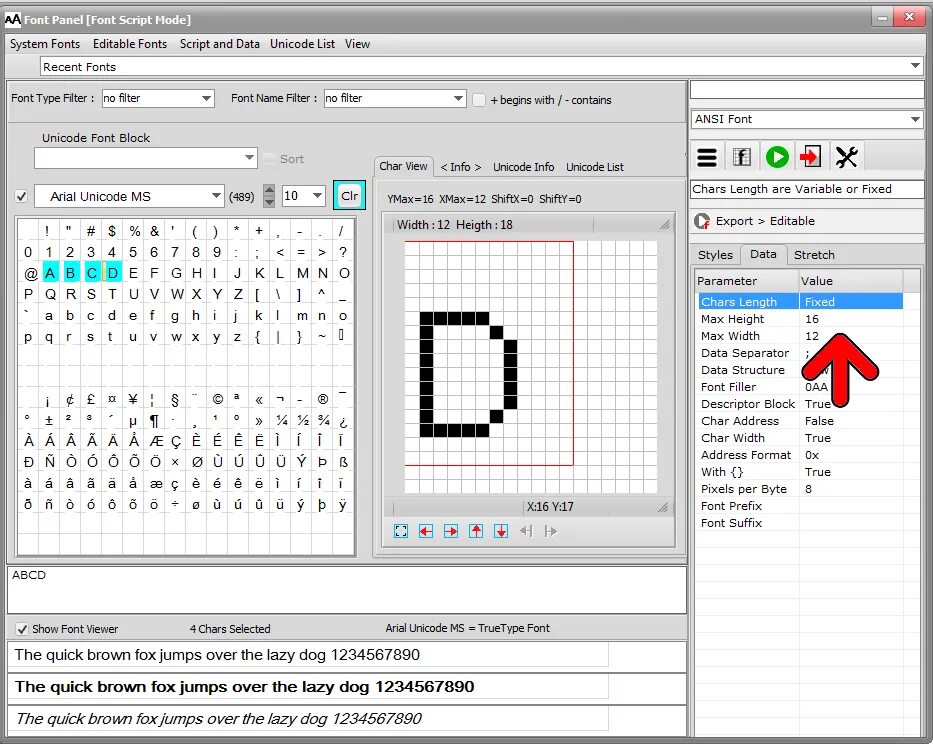Open the Arial Unicode MS font dropdown
This screenshot has height=744, width=933.
216,196
